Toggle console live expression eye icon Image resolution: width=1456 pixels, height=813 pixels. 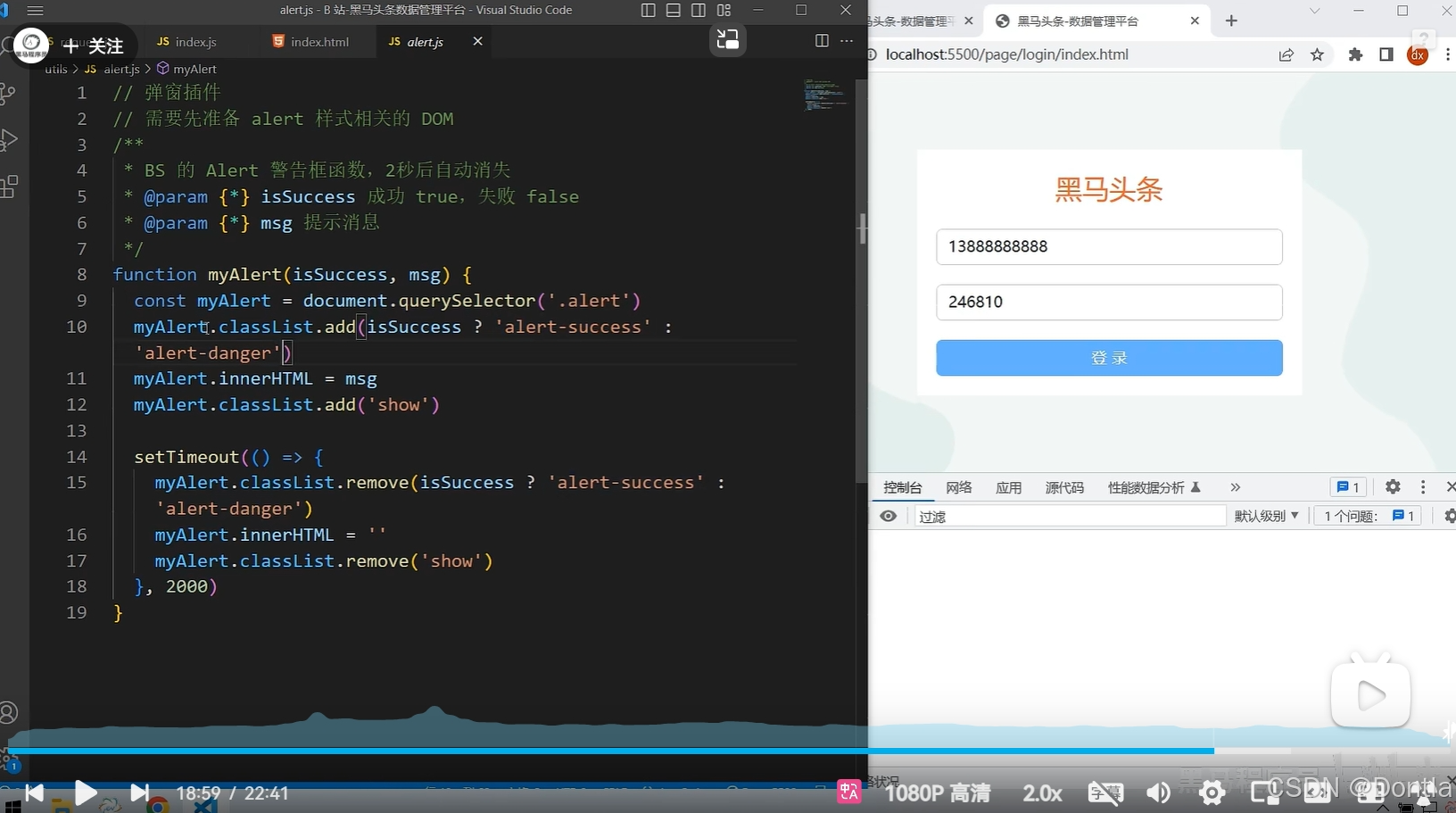(x=889, y=516)
